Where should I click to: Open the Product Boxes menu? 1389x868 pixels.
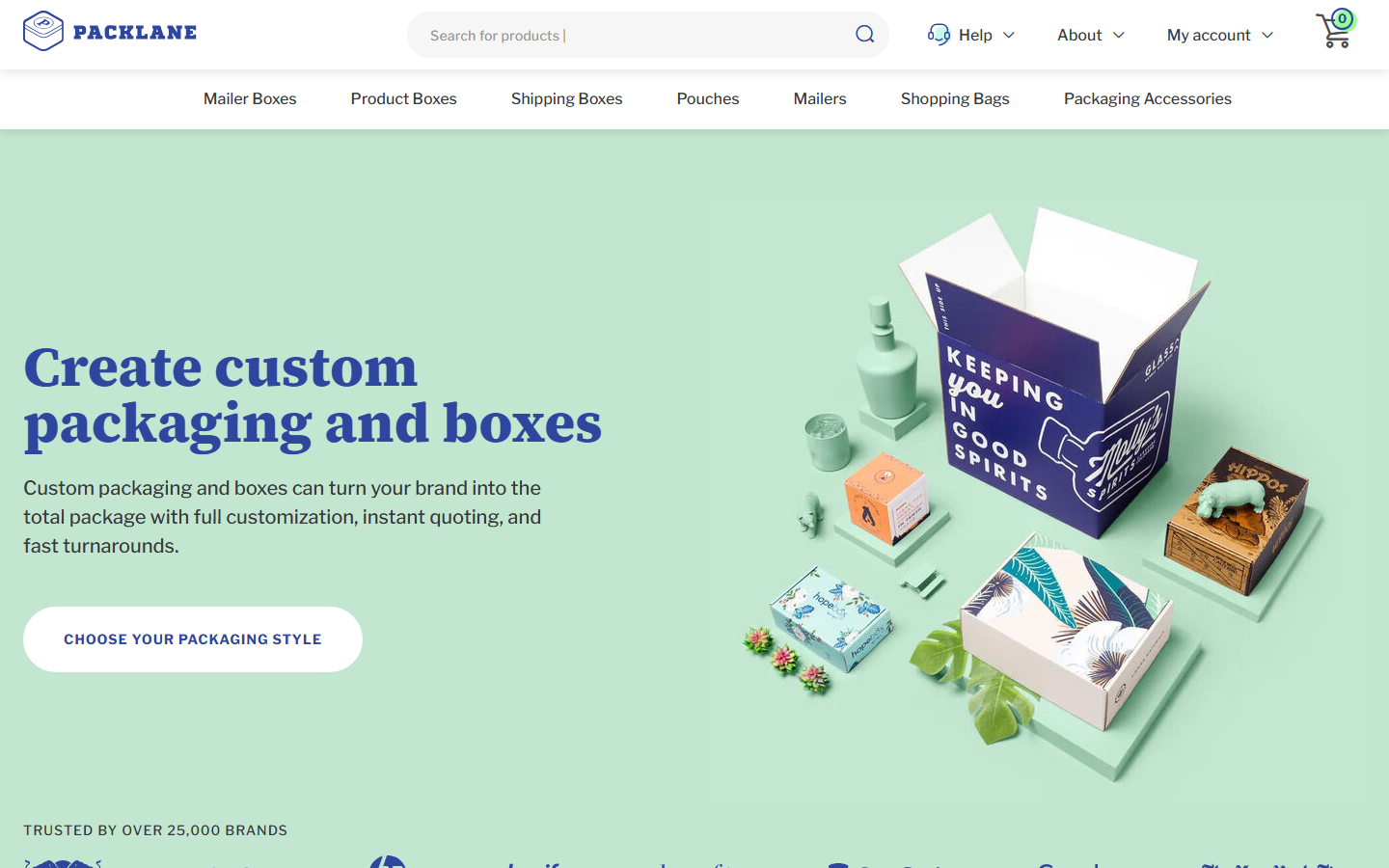click(x=403, y=98)
